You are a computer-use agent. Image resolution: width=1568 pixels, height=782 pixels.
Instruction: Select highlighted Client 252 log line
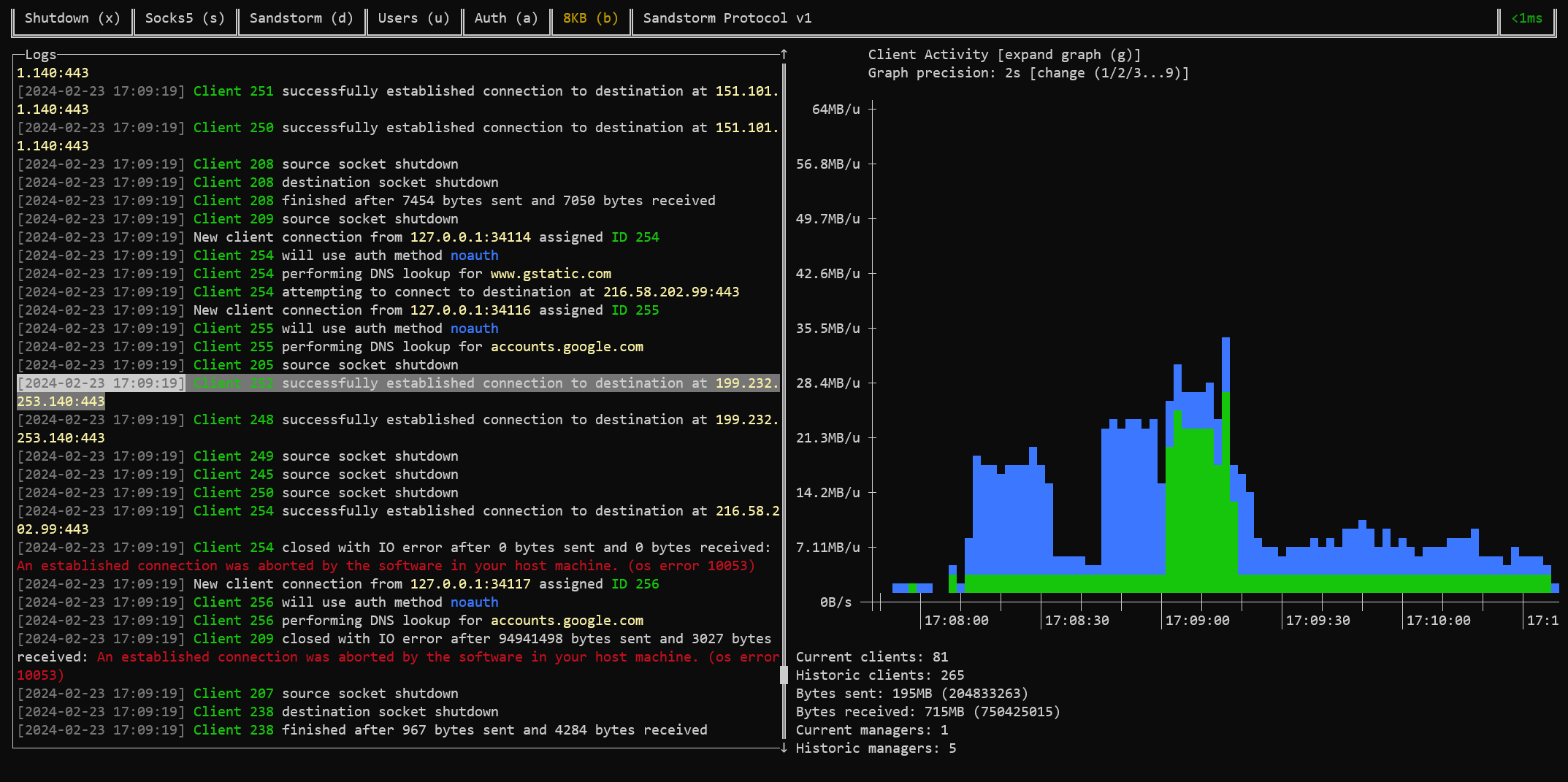399,392
